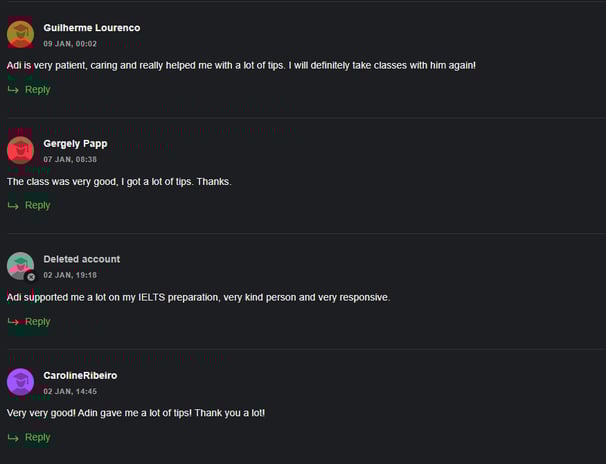
Task: Click the Deleted account avatar icon
Action: [x=20, y=266]
